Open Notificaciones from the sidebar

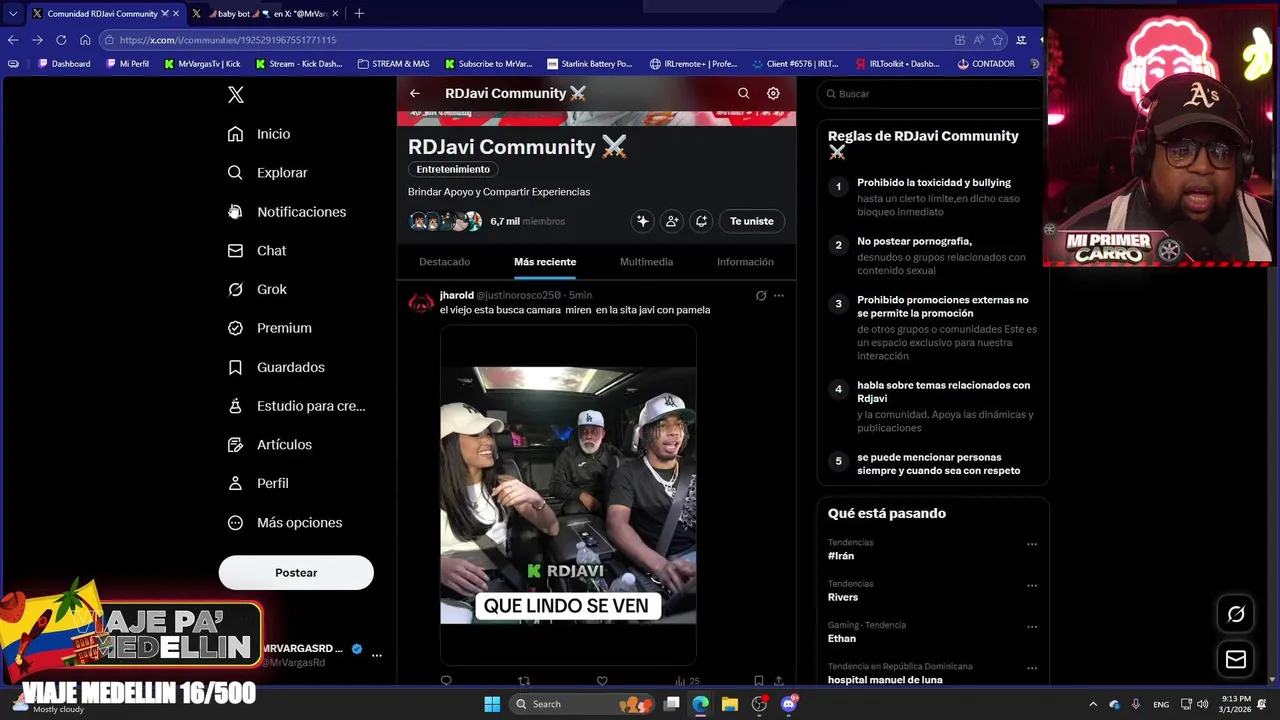[286, 212]
